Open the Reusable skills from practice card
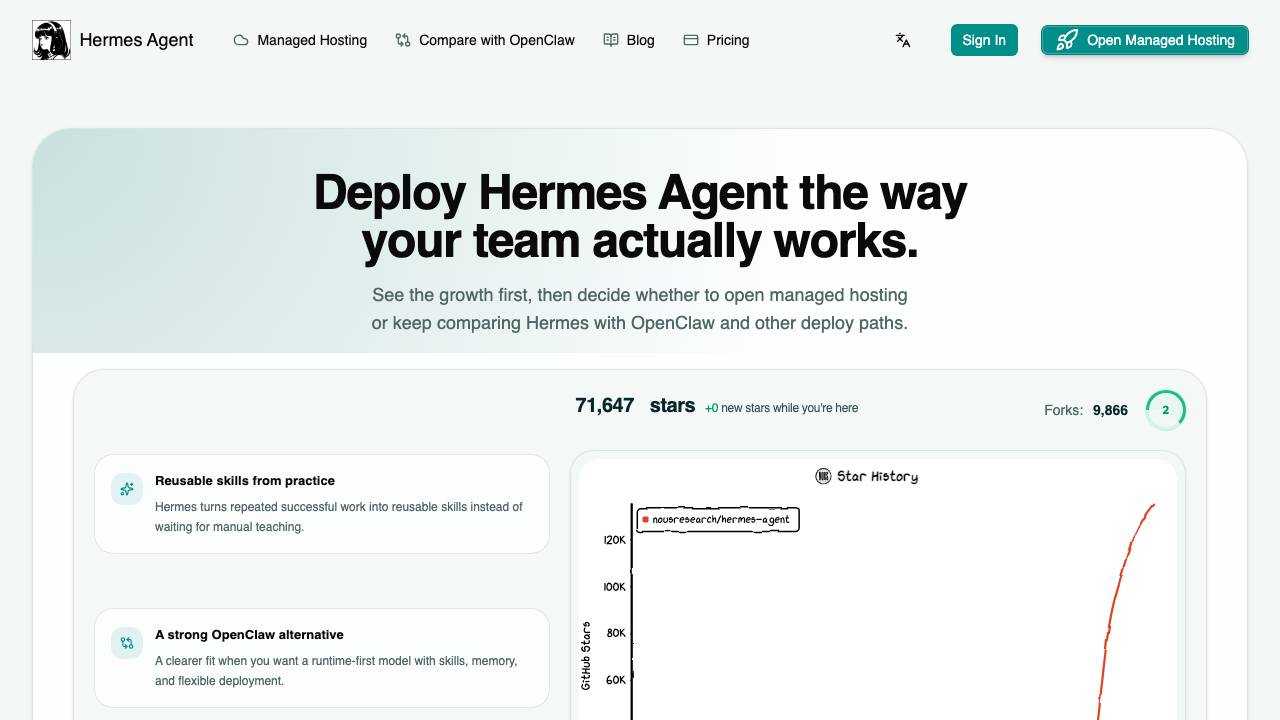 [322, 504]
